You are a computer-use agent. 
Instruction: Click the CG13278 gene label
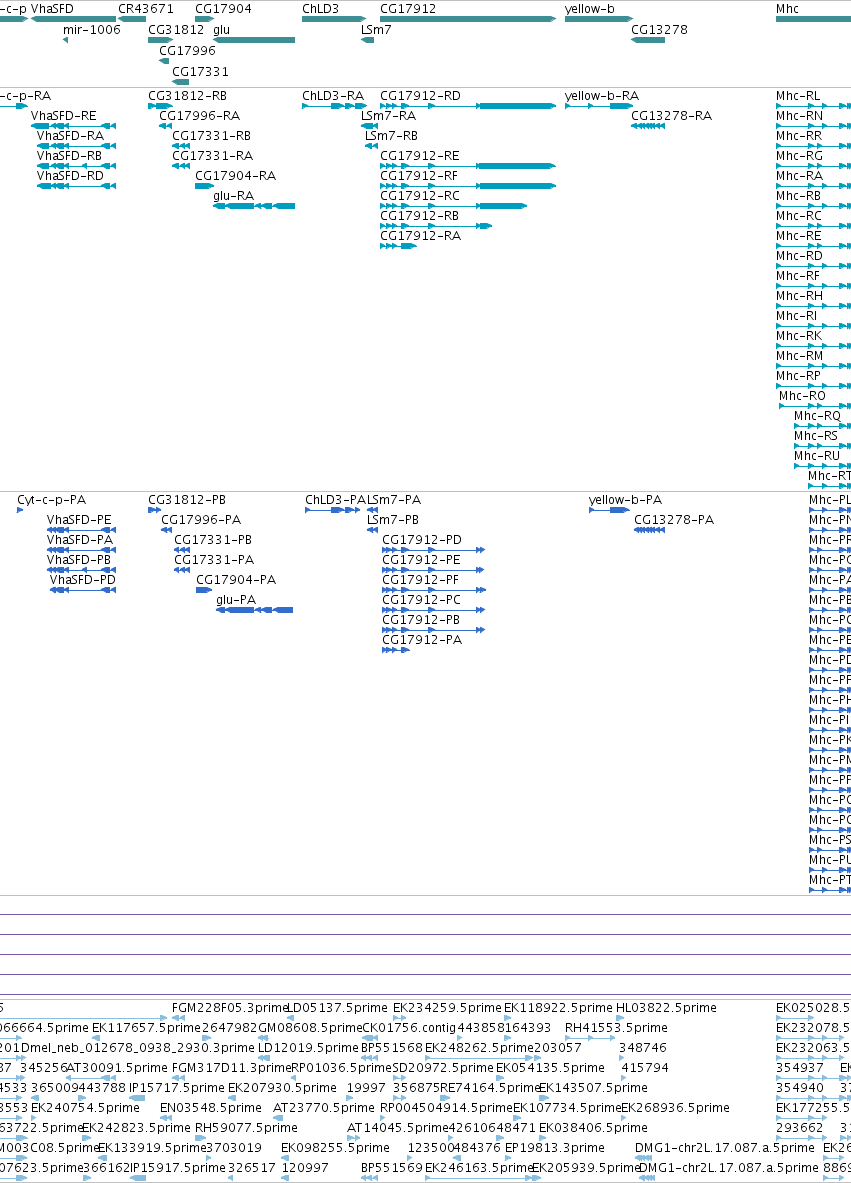[659, 30]
